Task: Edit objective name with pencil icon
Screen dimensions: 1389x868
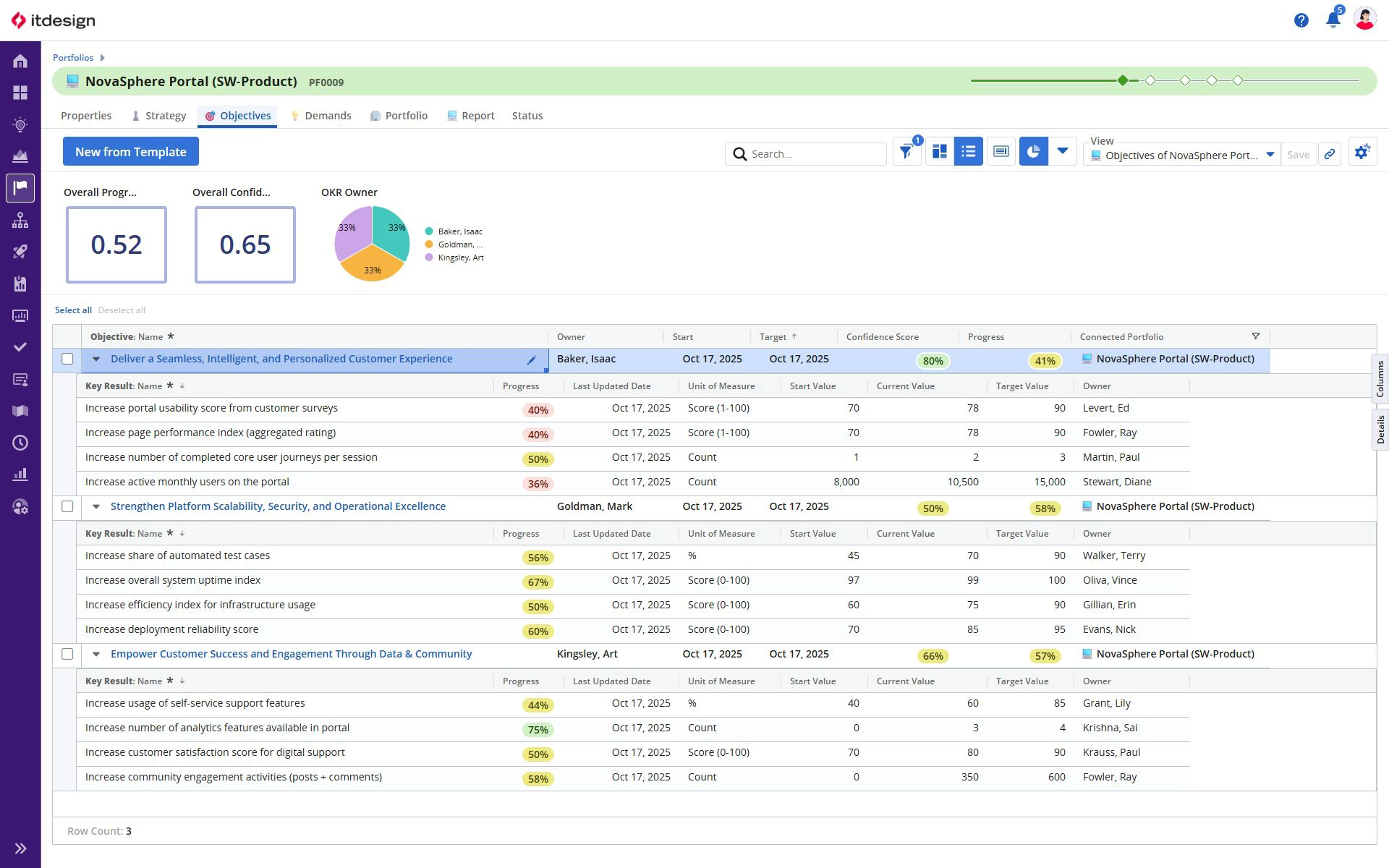Action: click(532, 360)
